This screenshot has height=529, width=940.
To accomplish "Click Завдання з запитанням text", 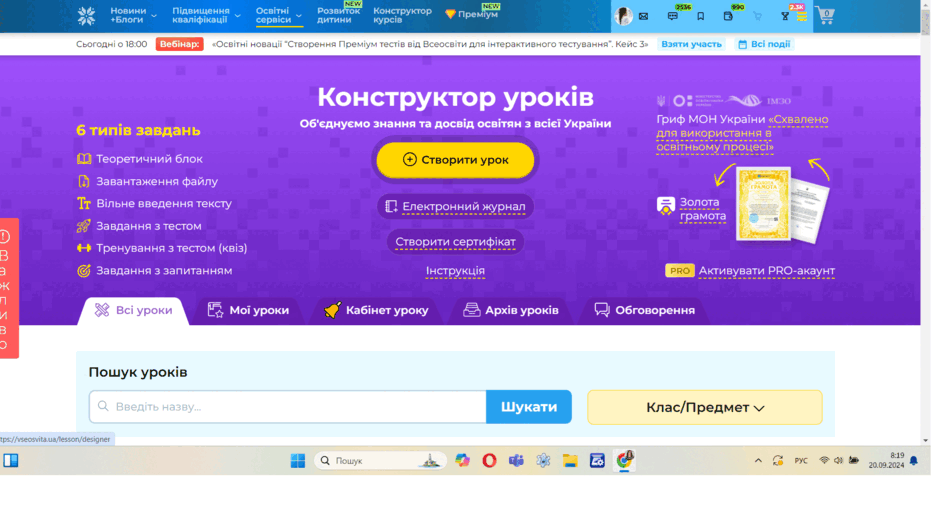I will click(x=164, y=270).
